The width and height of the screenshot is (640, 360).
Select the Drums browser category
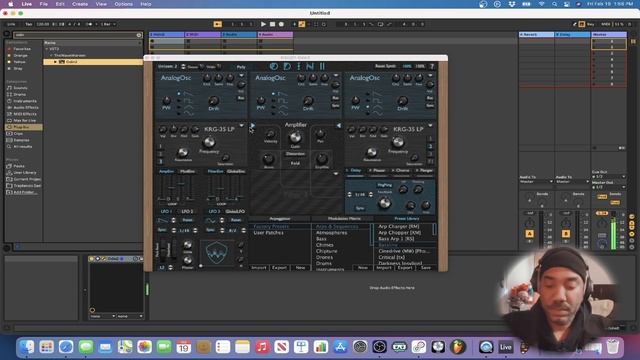(x=20, y=94)
